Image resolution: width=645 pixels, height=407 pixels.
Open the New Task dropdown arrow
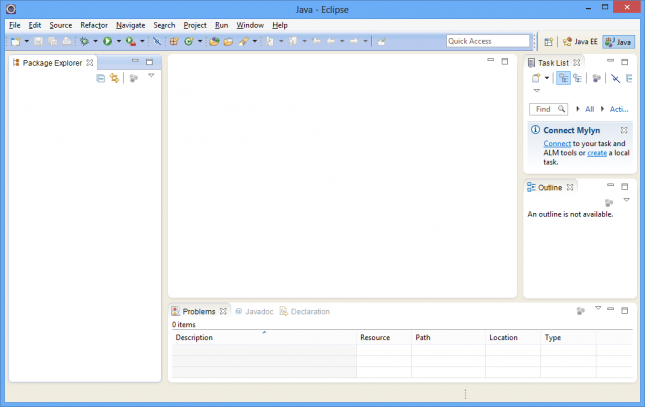point(547,78)
